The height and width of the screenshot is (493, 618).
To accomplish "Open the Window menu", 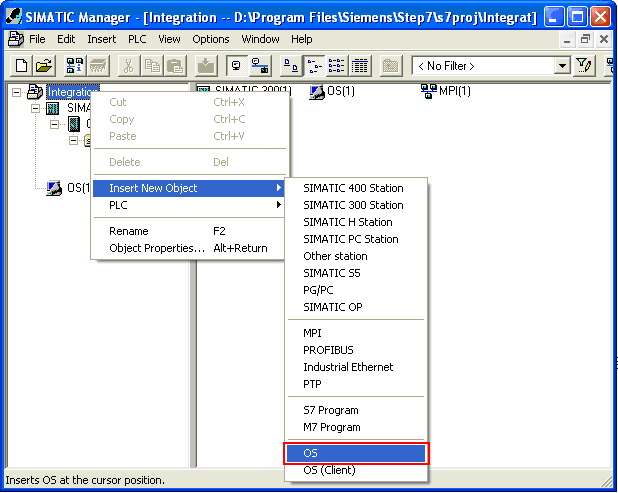I will coord(260,39).
